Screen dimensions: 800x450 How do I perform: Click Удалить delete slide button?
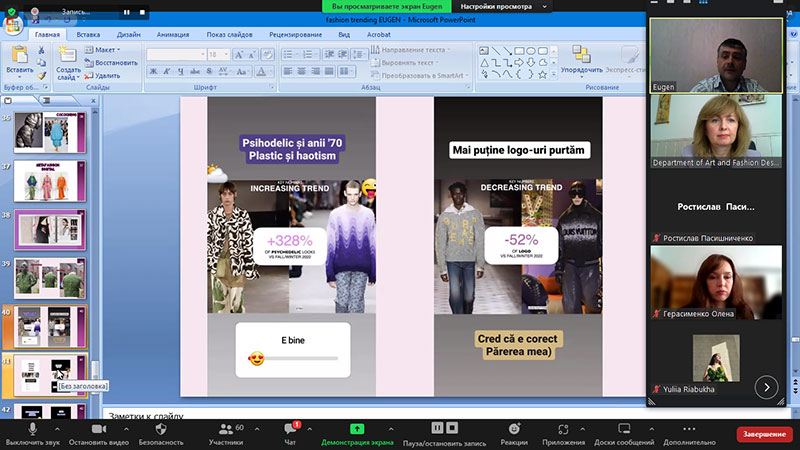(x=102, y=76)
